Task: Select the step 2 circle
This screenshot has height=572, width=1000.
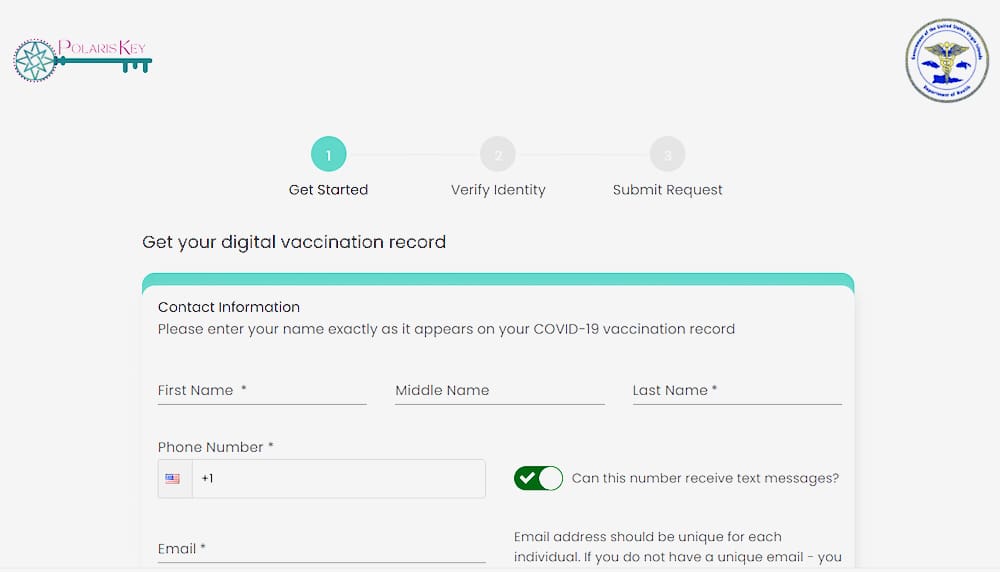Action: (497, 154)
